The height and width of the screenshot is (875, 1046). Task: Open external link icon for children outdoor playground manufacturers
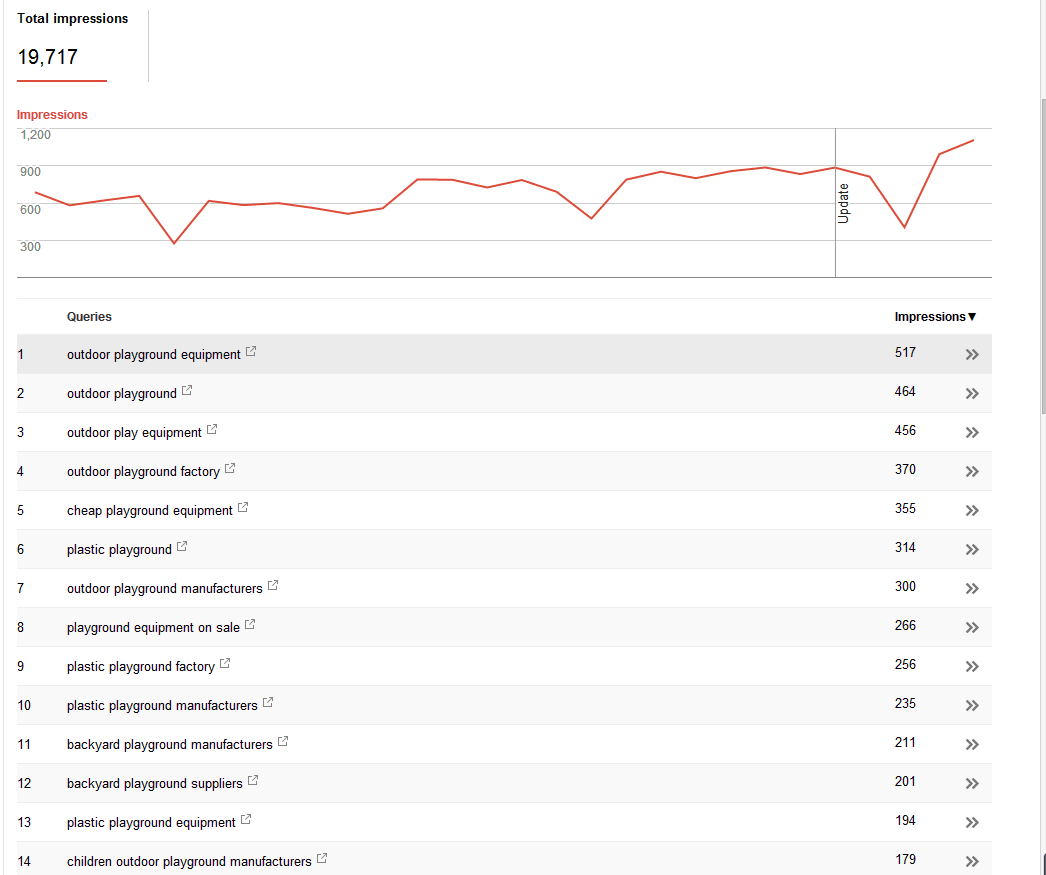(322, 858)
